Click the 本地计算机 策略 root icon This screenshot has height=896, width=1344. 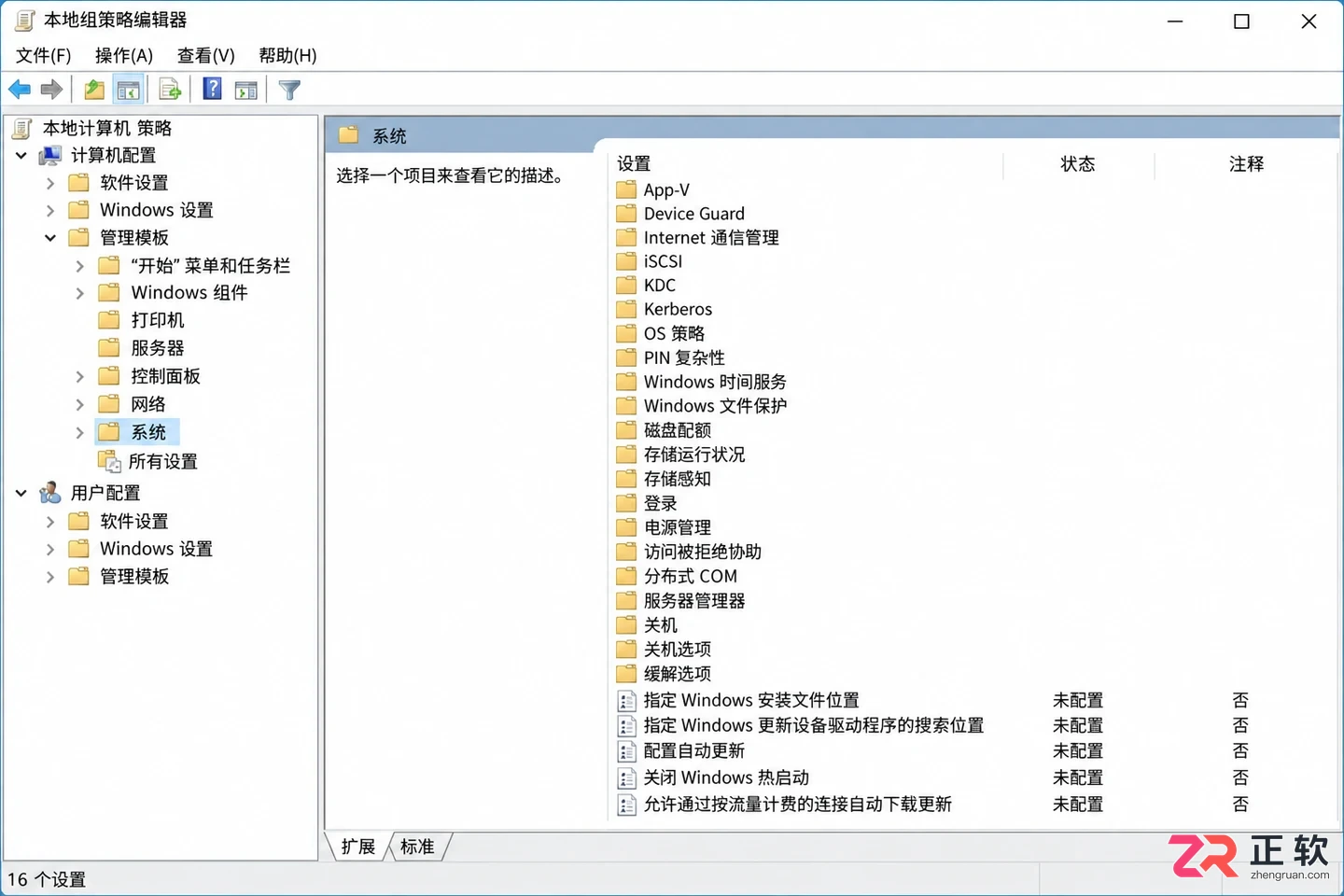22,128
